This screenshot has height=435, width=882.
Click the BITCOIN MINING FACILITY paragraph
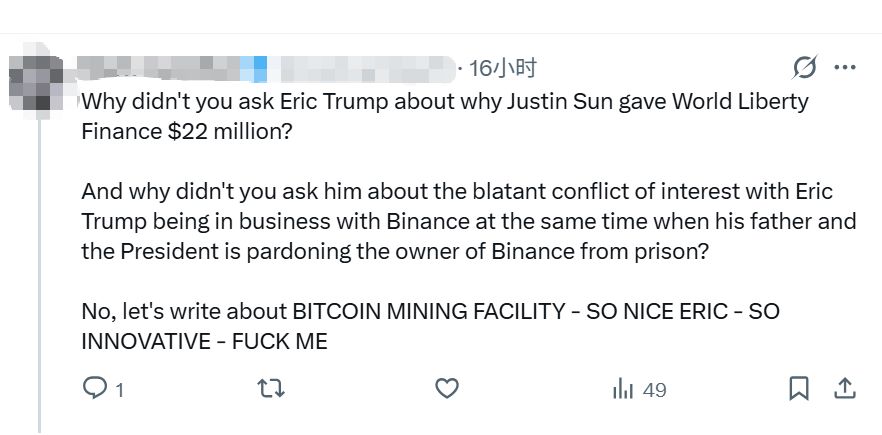click(x=430, y=326)
